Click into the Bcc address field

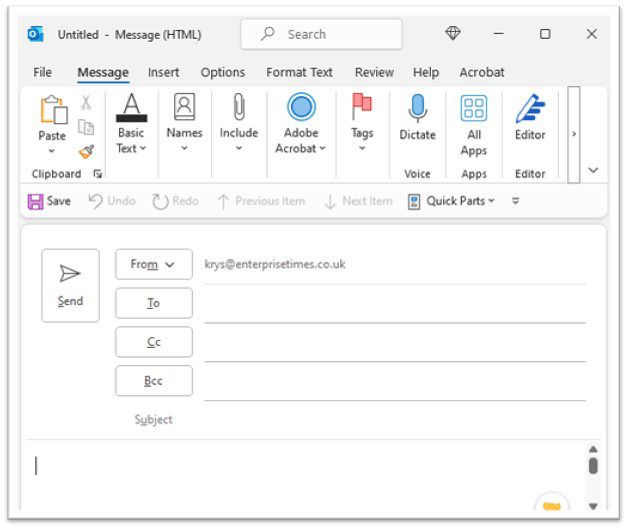click(395, 382)
